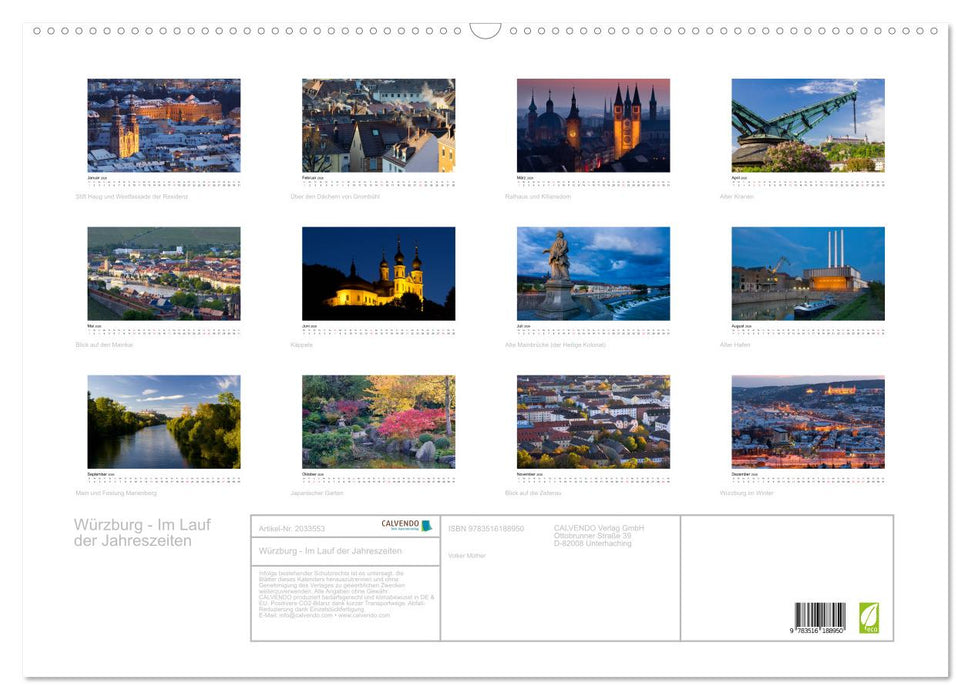Open the Würzburg im Winter night view
971x700 pixels.
click(x=807, y=420)
